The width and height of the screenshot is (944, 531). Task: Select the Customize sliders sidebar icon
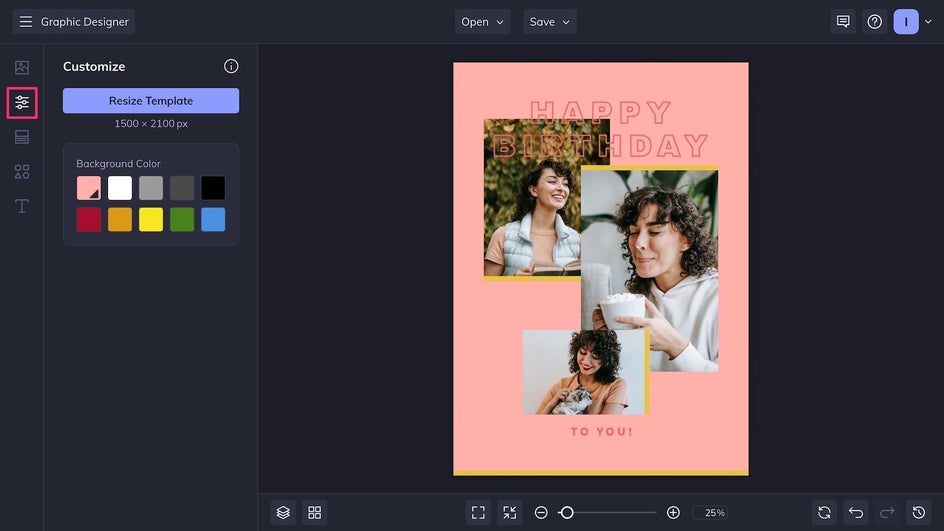(x=22, y=102)
